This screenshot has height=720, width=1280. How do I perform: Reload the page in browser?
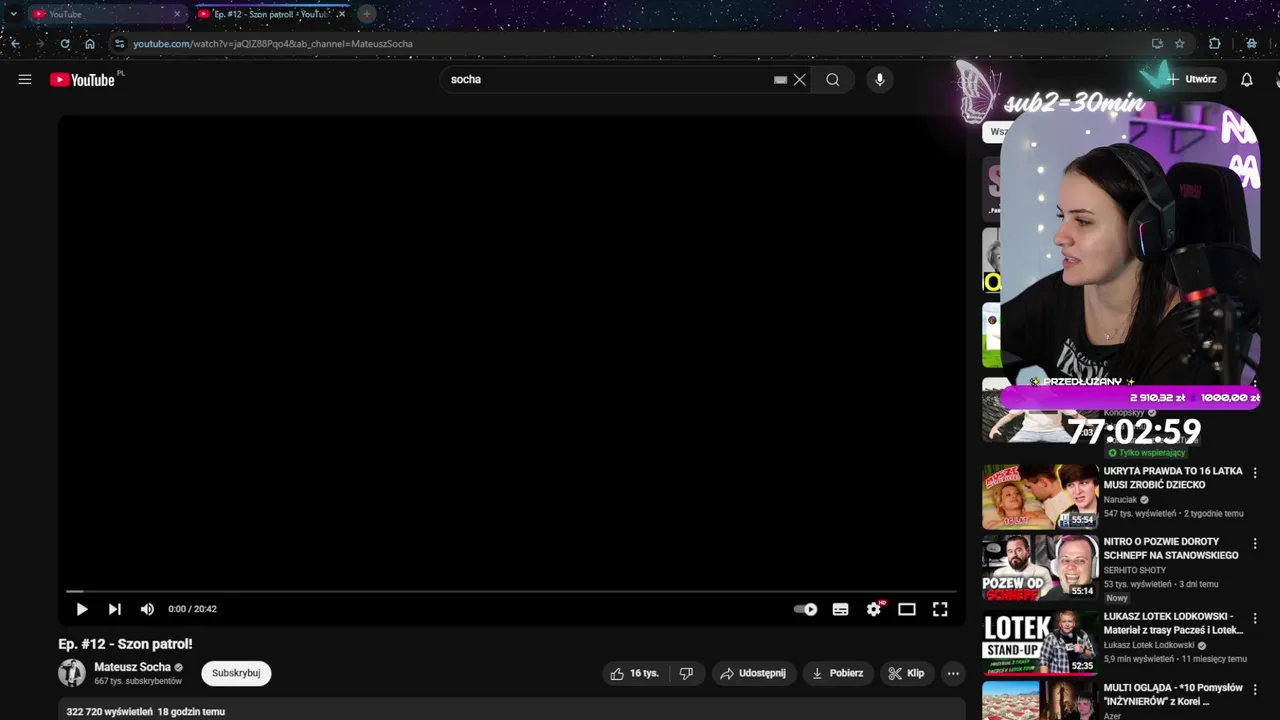(x=65, y=44)
